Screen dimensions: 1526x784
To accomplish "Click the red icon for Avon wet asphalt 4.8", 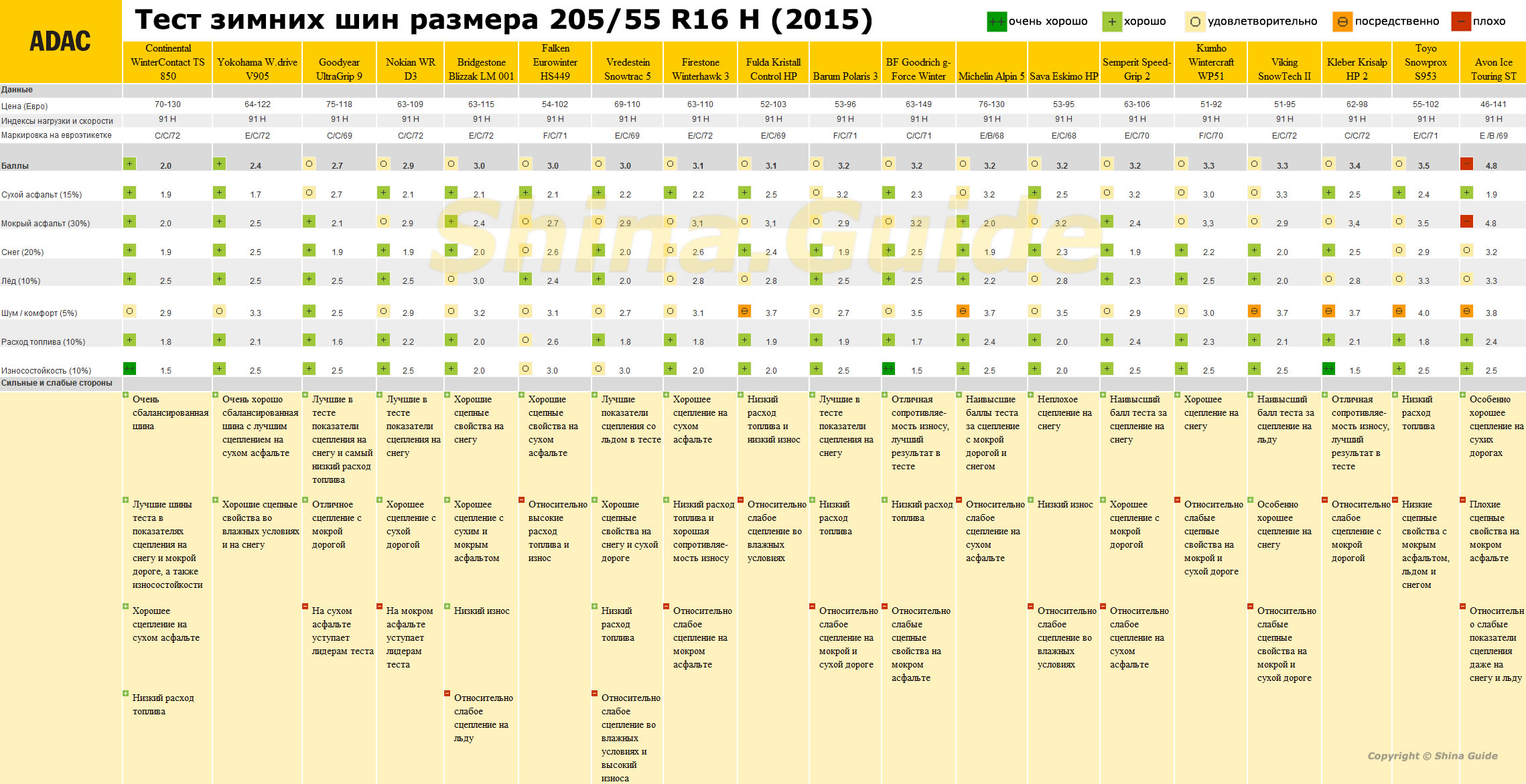I will click(1467, 222).
